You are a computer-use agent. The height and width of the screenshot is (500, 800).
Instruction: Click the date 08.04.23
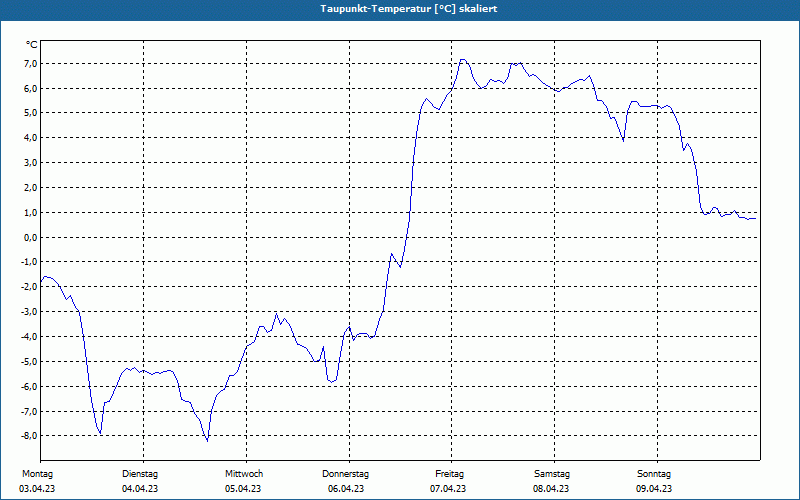click(x=551, y=489)
